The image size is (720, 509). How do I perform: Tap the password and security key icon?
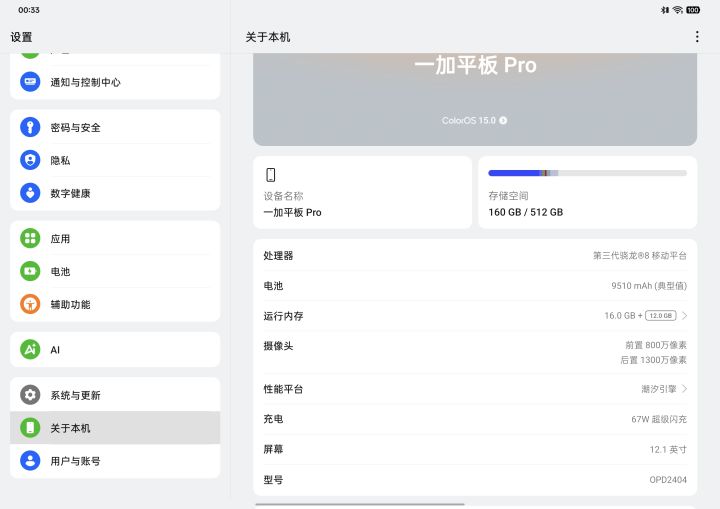click(30, 127)
